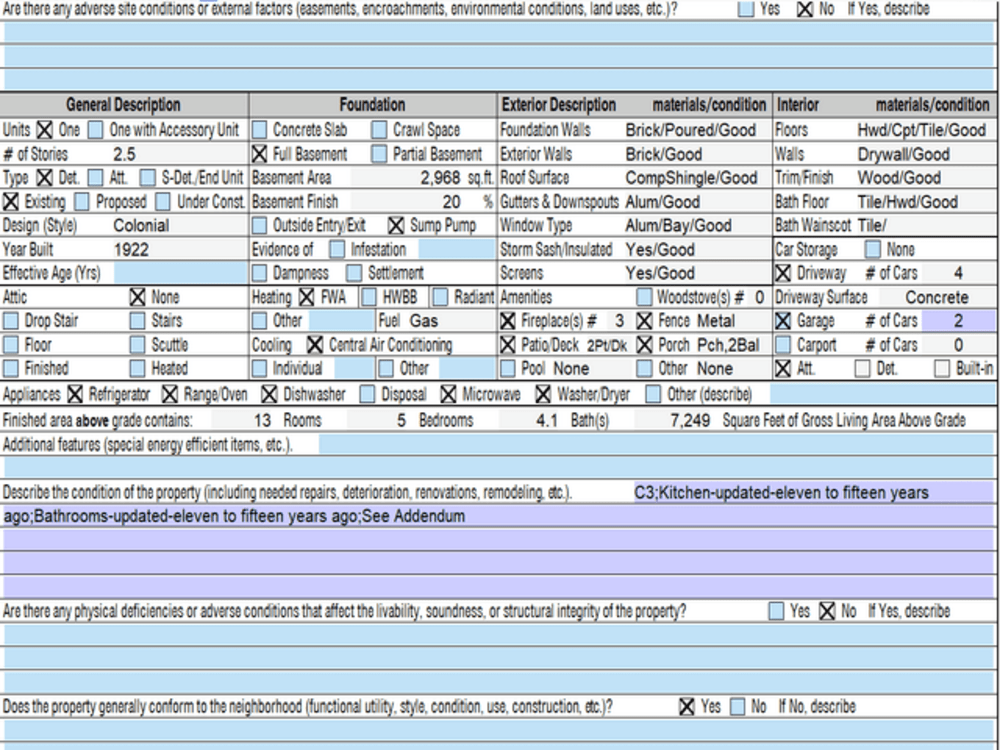Screen dimensions: 1000x750
Task: Edit the Driveway Surface Concrete field
Action: point(937,297)
